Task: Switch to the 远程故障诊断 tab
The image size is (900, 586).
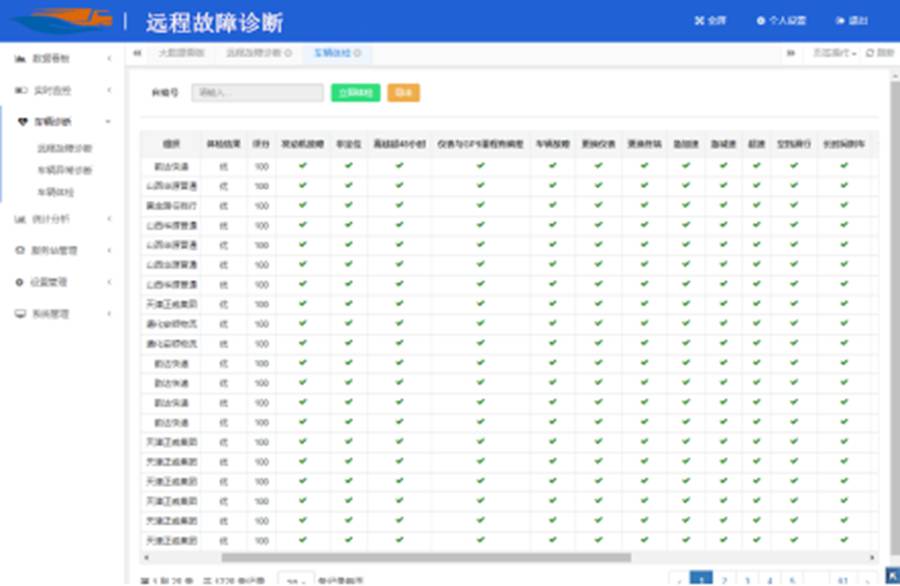Action: [x=256, y=53]
